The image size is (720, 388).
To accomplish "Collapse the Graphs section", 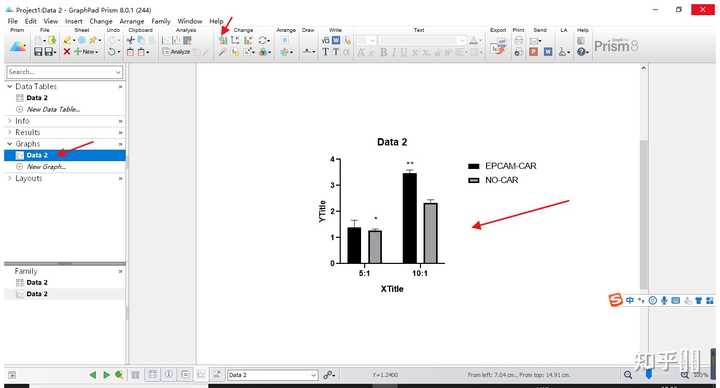I will coord(10,144).
